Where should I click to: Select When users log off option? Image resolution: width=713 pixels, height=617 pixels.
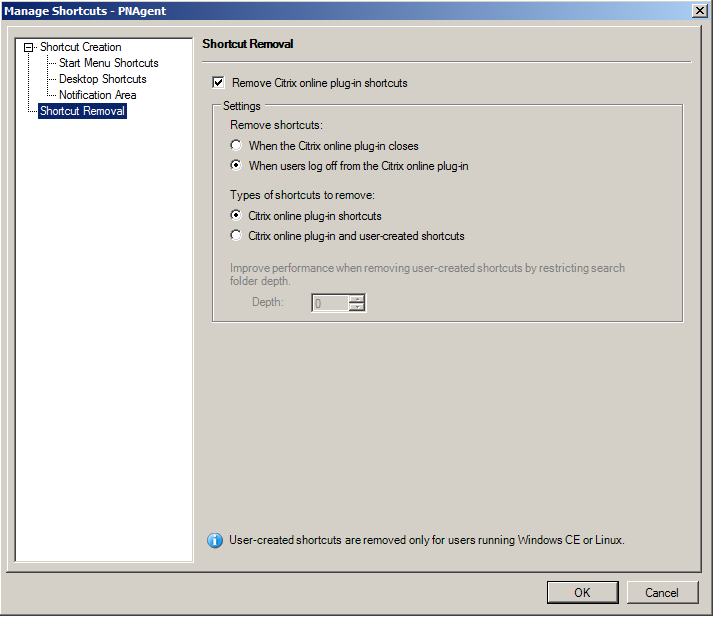[x=236, y=166]
